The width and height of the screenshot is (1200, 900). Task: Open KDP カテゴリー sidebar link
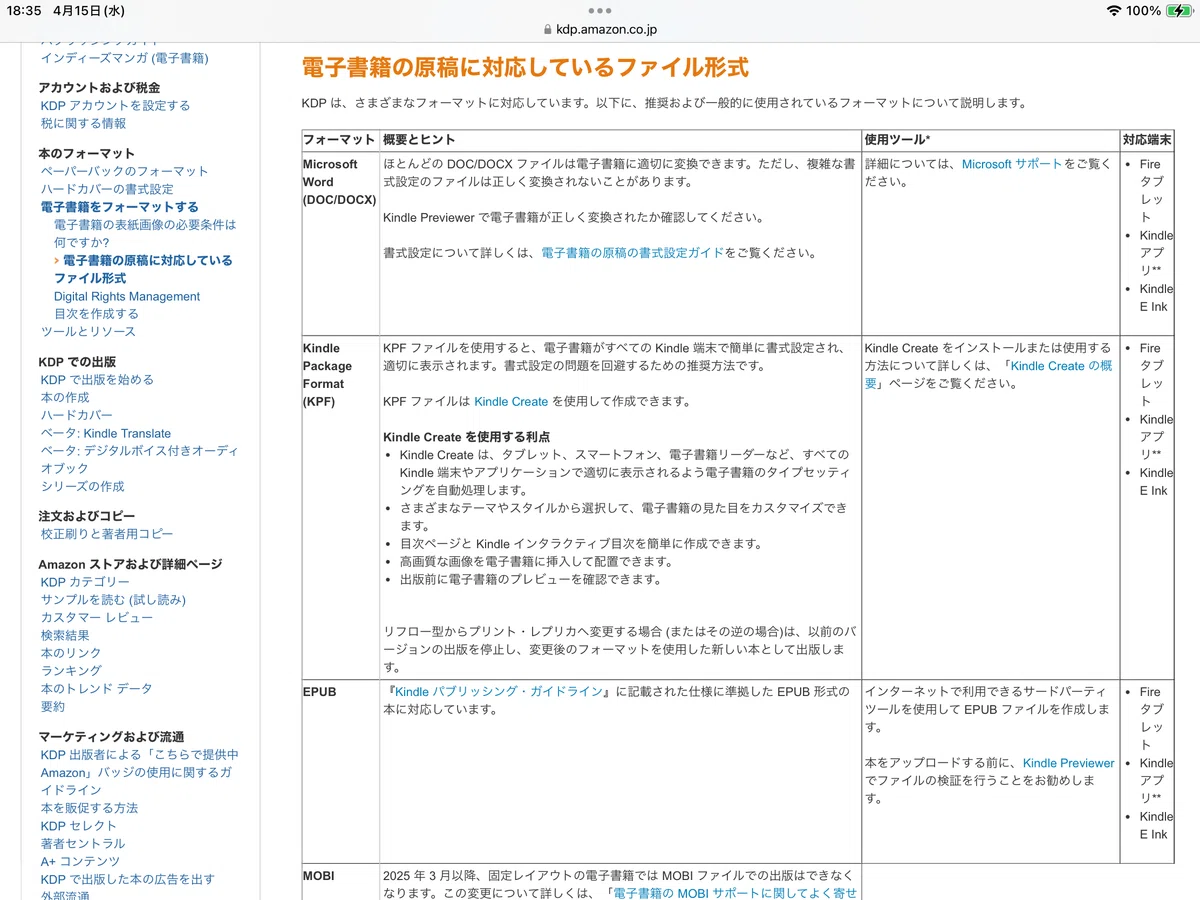(85, 582)
